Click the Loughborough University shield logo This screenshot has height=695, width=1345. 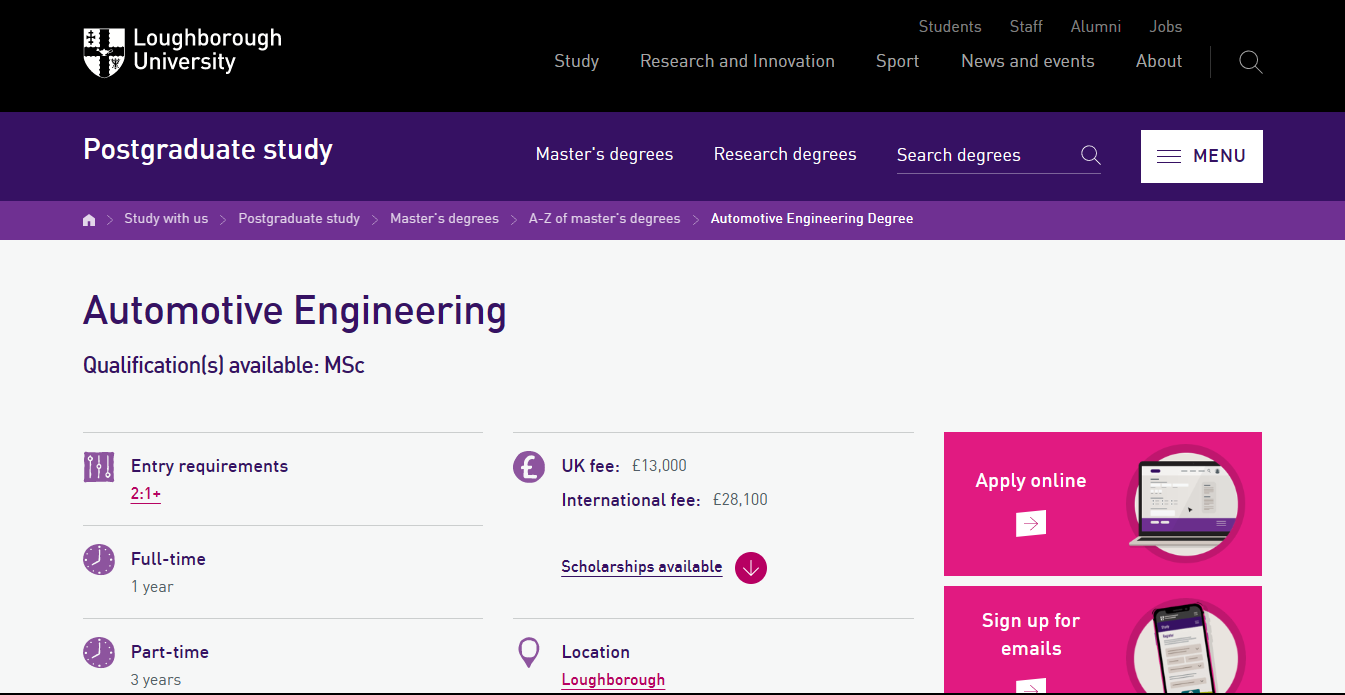coord(104,52)
